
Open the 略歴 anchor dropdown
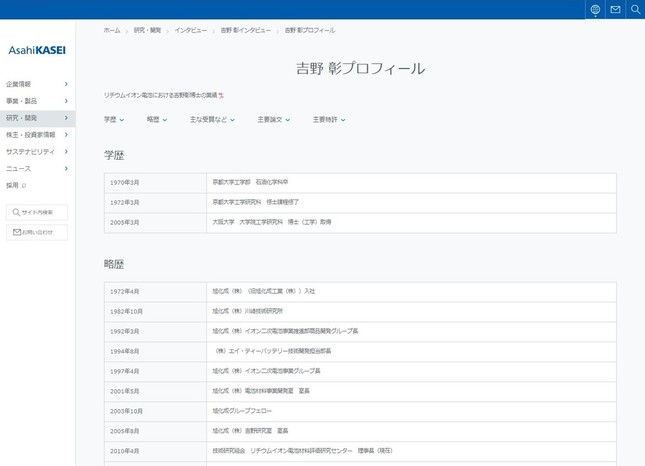pyautogui.click(x=157, y=120)
